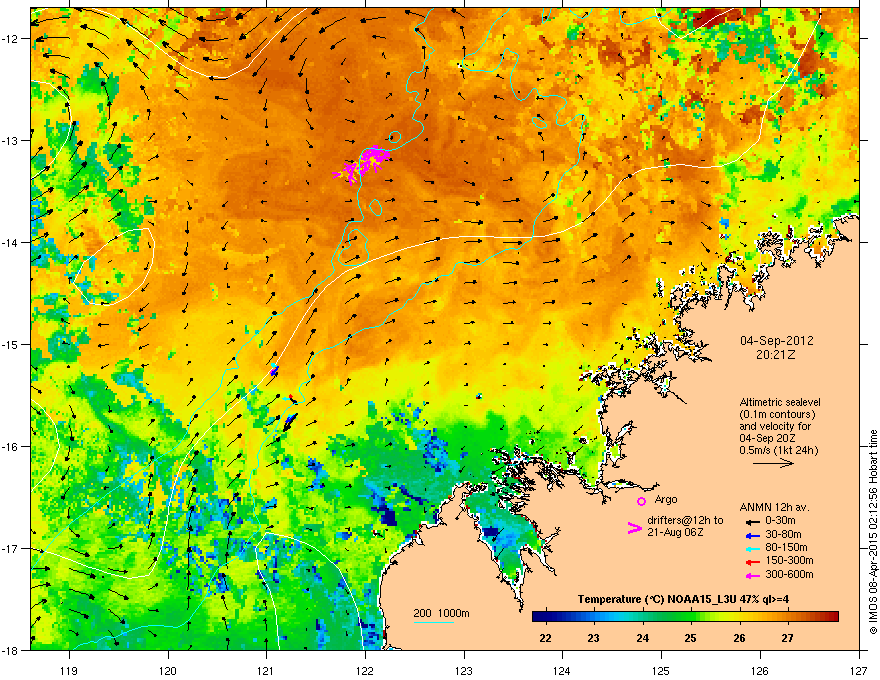The image size is (880, 680).
Task: Click the cyan bathymetry line under 200 1000m
Action: point(434,622)
